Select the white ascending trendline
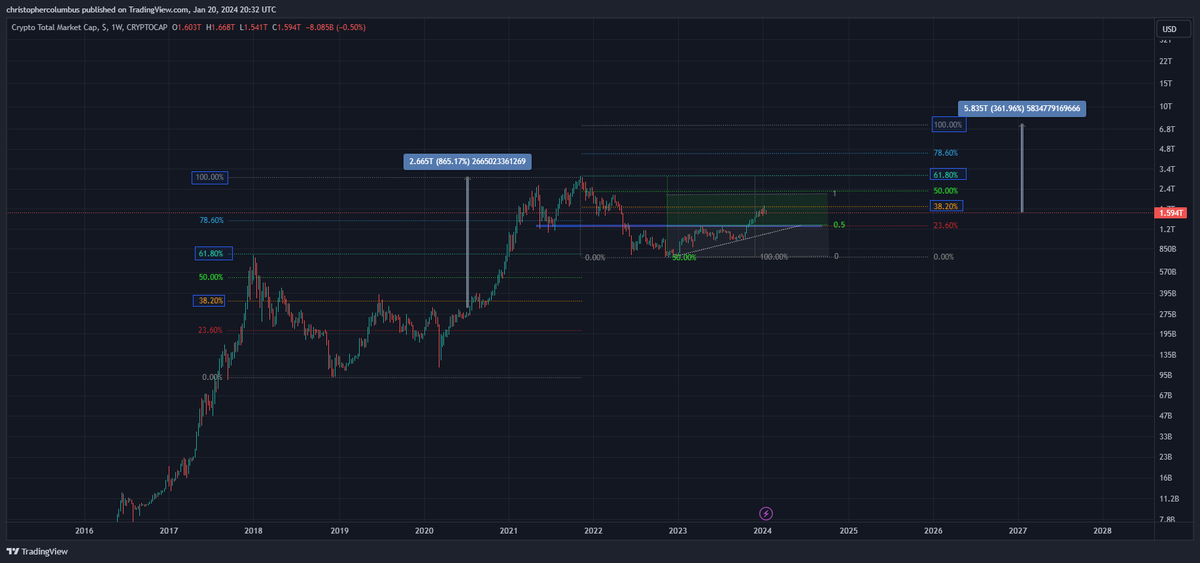 740,241
